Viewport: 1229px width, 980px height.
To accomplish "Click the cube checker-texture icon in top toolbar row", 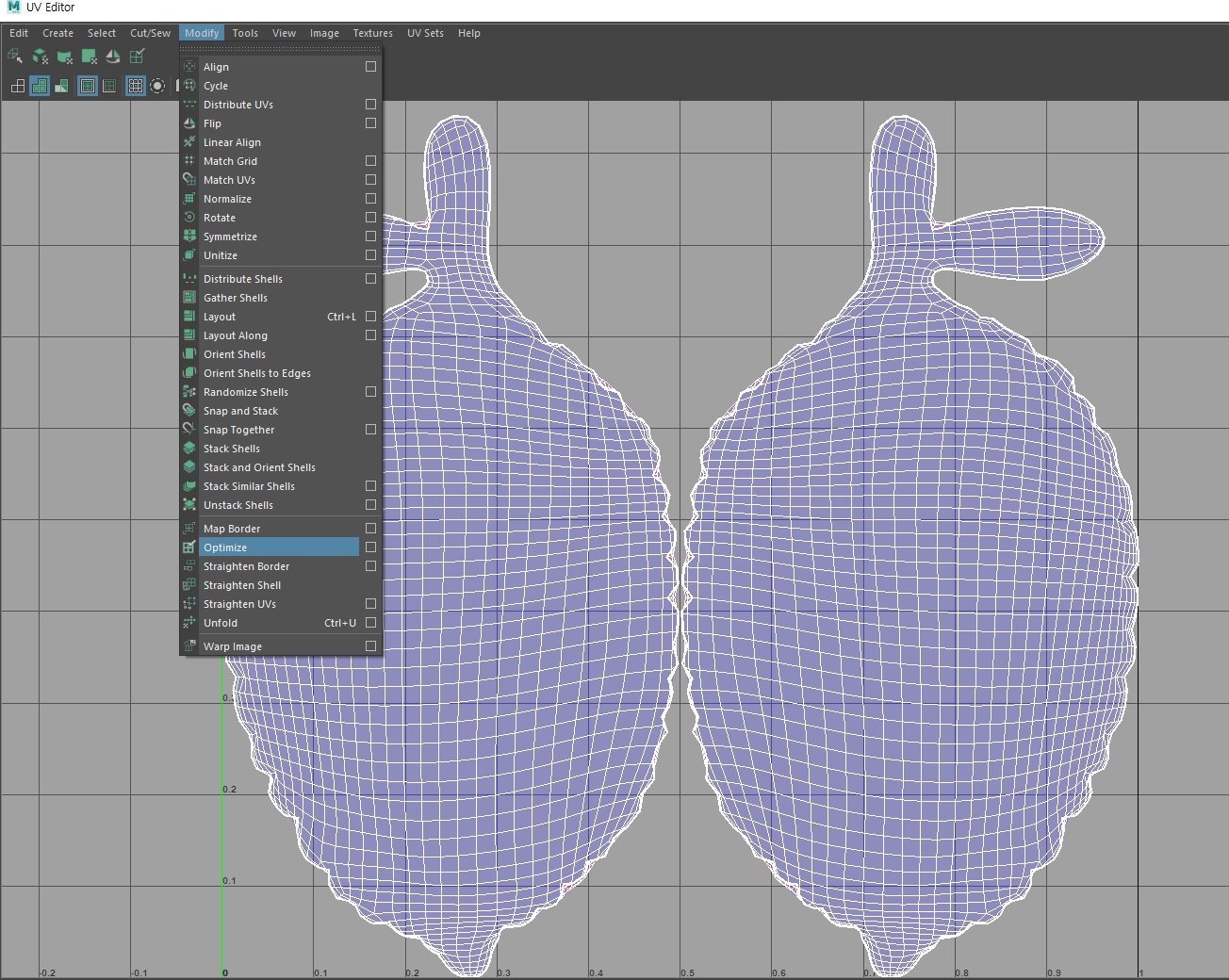I will click(x=40, y=57).
